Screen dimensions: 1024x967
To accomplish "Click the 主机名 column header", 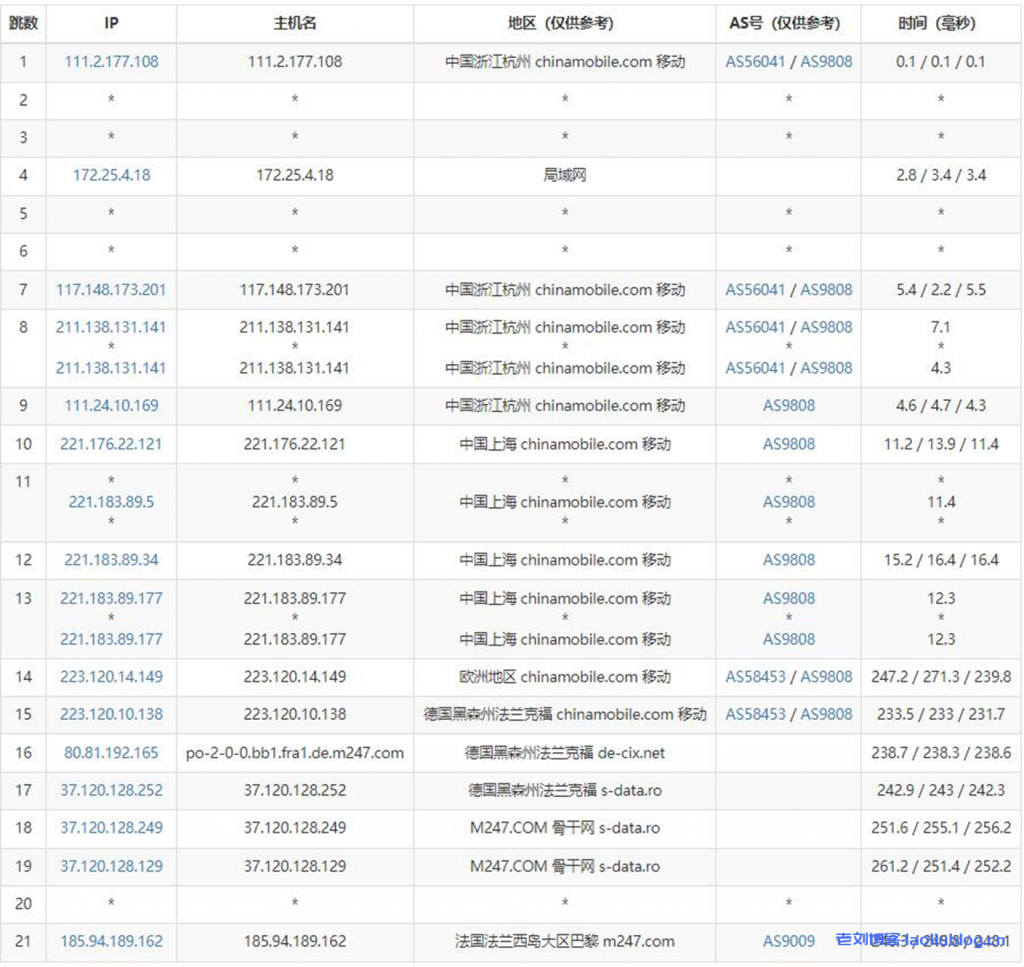I will (x=294, y=22).
